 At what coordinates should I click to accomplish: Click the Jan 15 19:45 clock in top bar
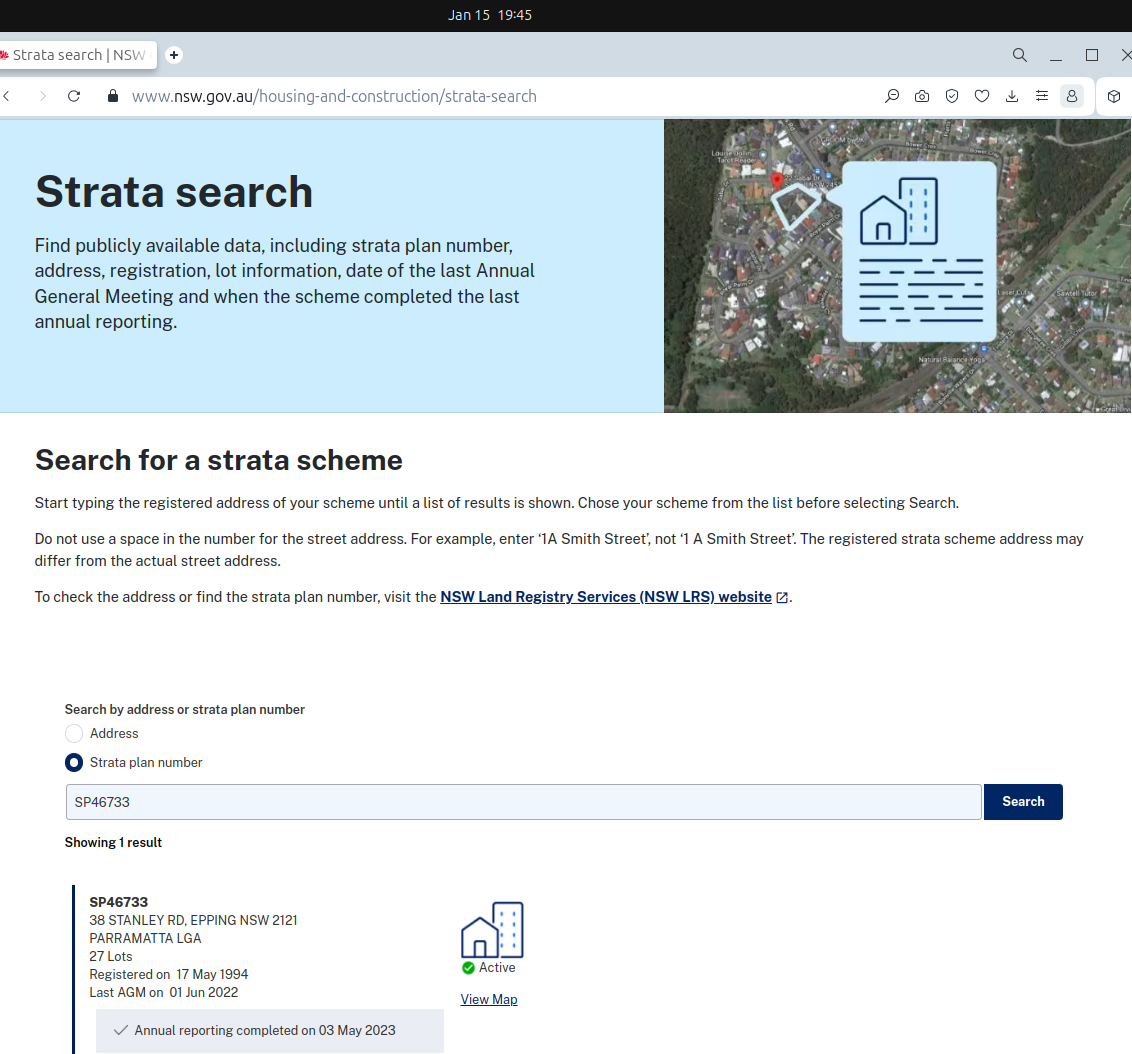489,15
